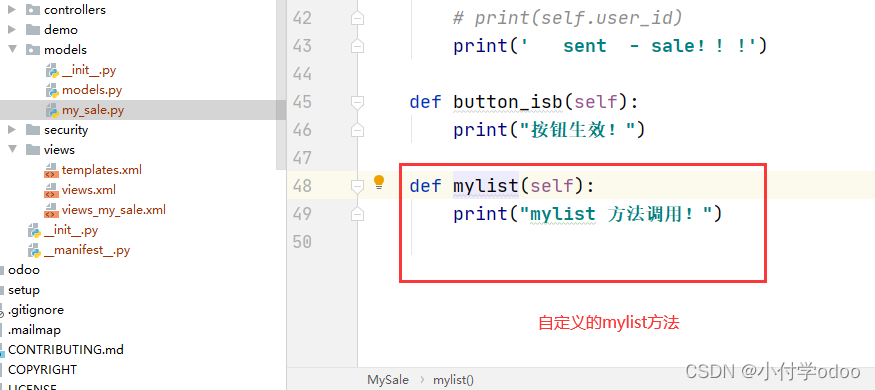Click the controllers folder icon
Screen dimensions: 875x390
click(33, 9)
